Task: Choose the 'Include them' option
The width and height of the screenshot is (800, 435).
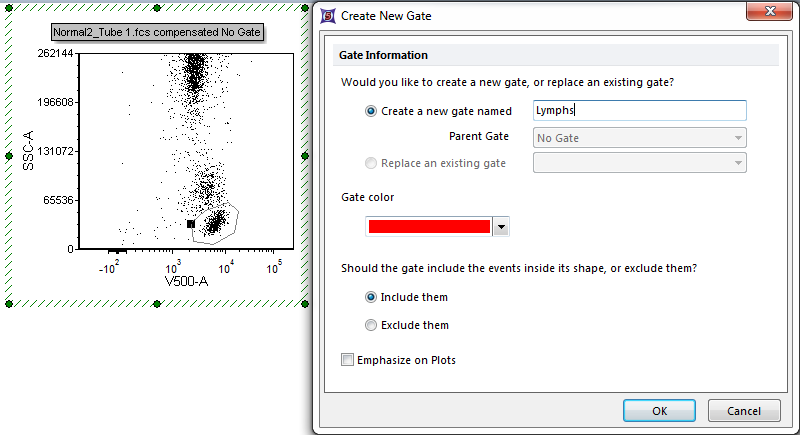Action: coord(372,297)
